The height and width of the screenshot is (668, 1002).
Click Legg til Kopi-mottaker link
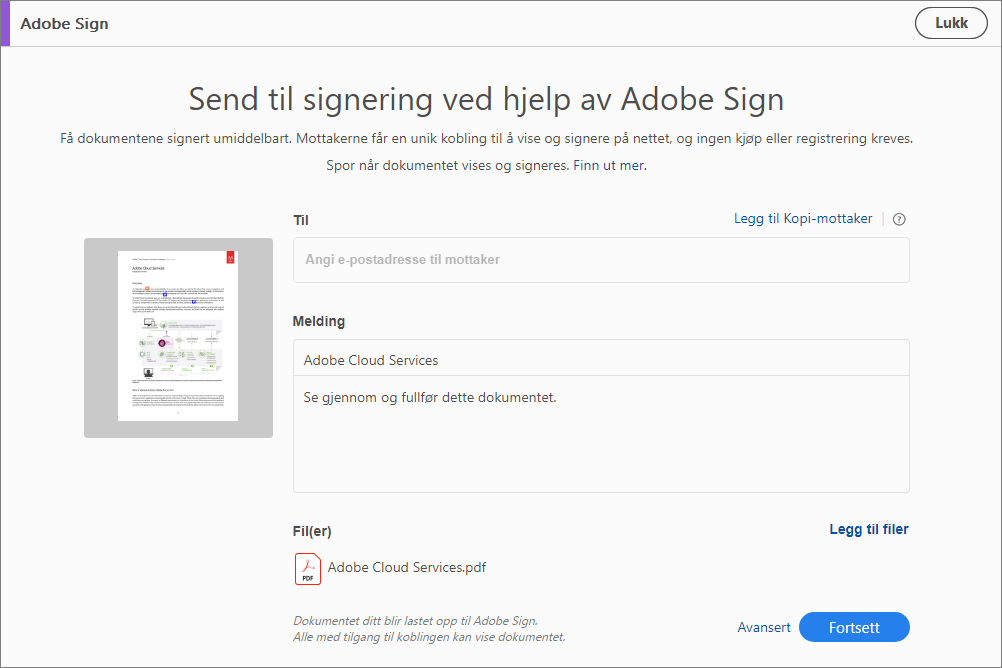[x=803, y=219]
